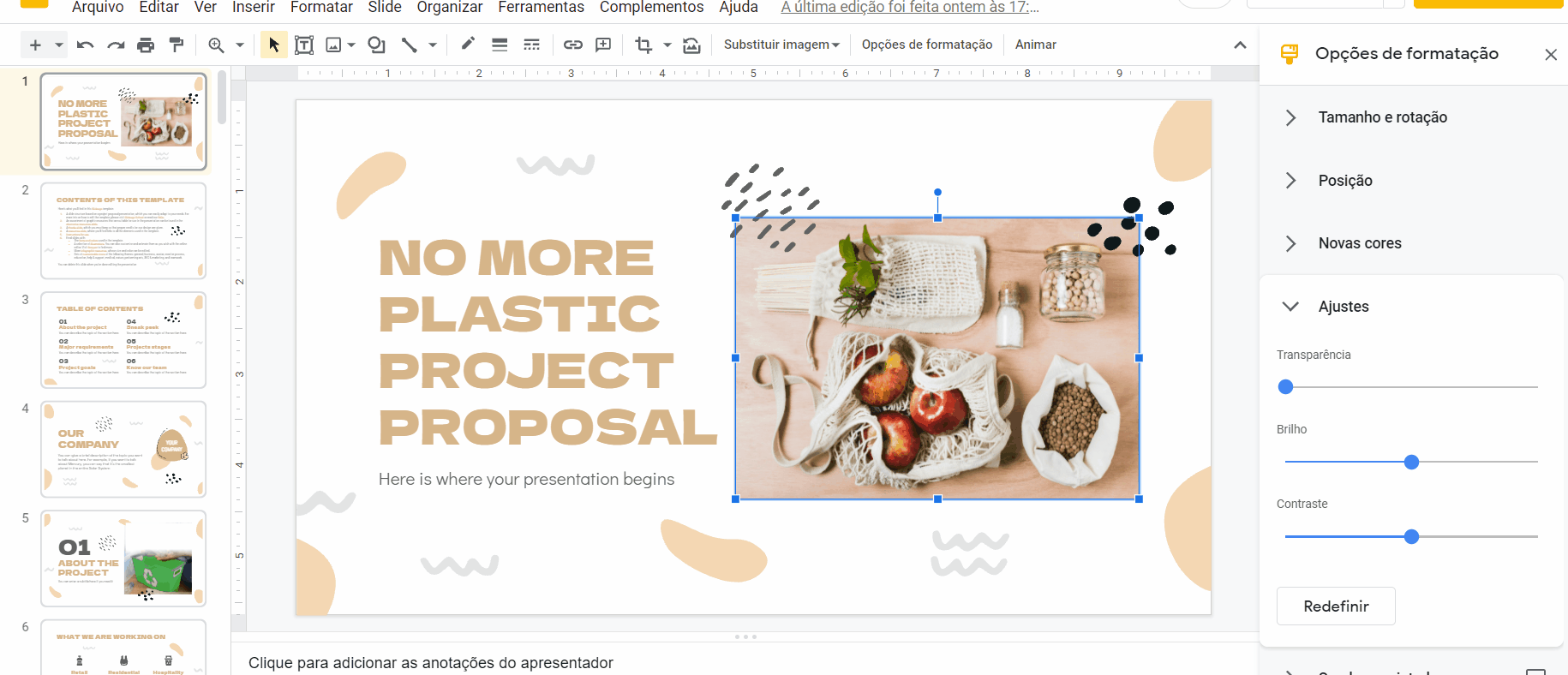Click the subtitle 'Here is where your presentation begins'

click(x=526, y=480)
